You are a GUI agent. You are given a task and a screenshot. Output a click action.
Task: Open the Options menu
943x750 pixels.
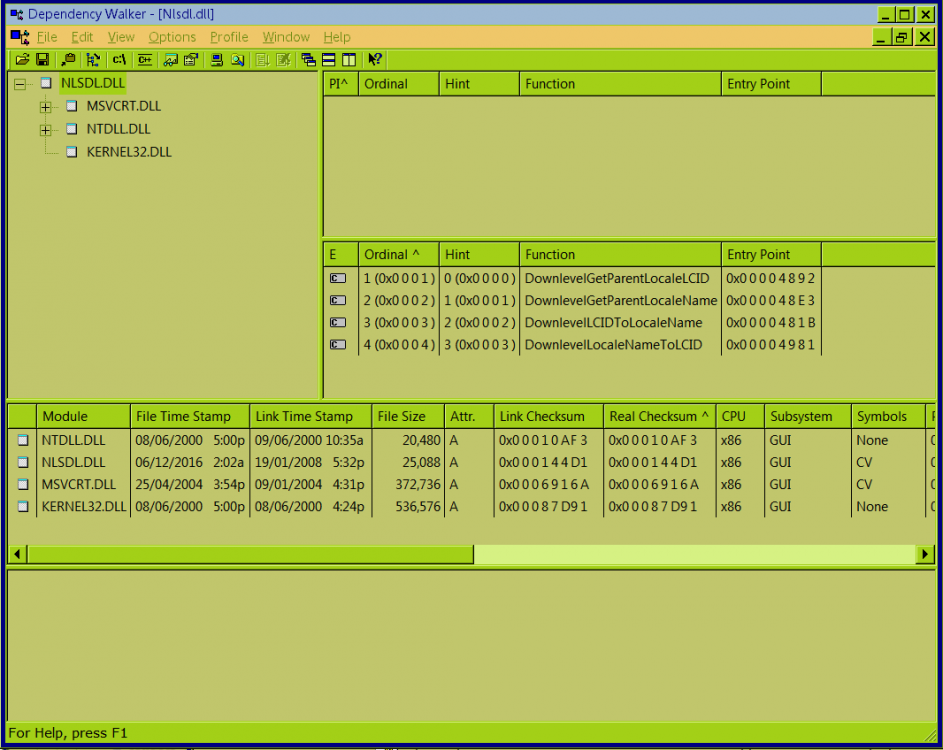coord(172,37)
